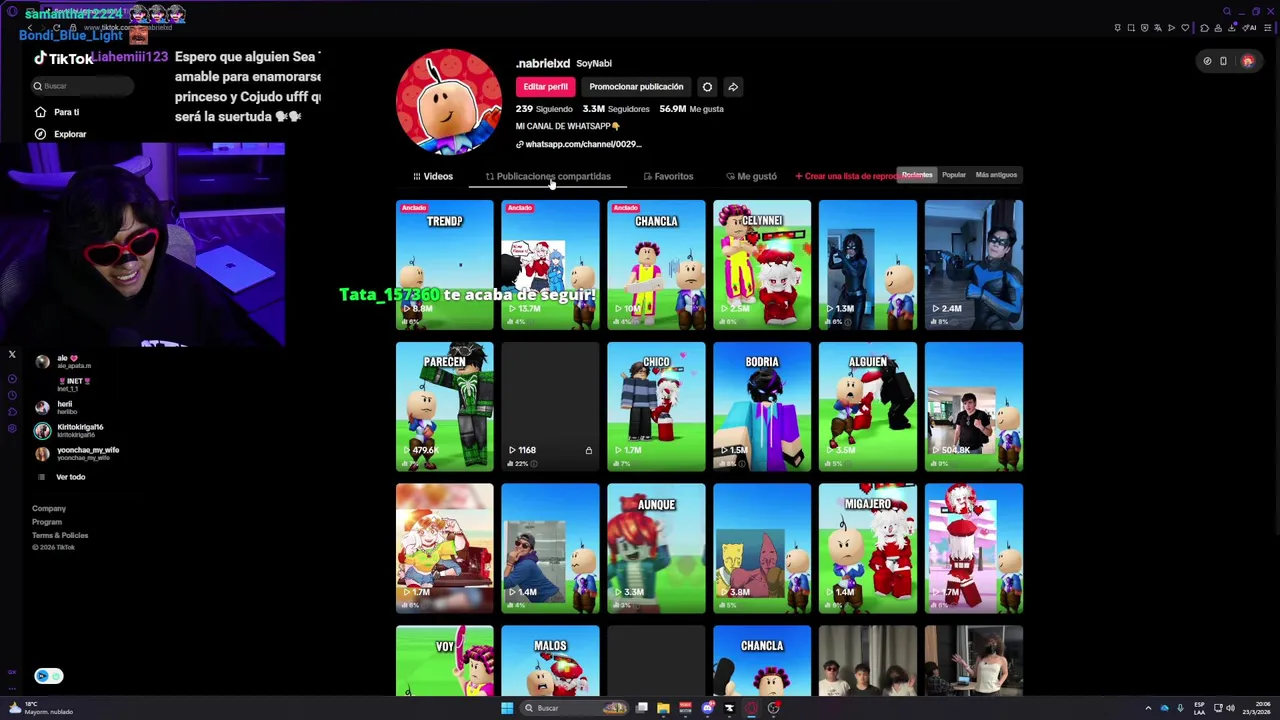Sort videos by Recientes
Viewport: 1280px width, 720px height.
[917, 175]
